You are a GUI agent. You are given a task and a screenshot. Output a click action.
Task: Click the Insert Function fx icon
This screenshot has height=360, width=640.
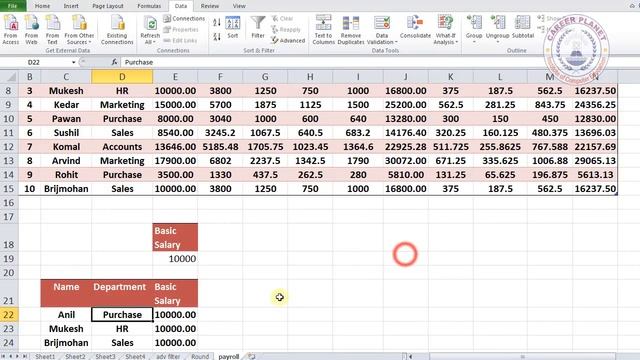click(x=114, y=62)
